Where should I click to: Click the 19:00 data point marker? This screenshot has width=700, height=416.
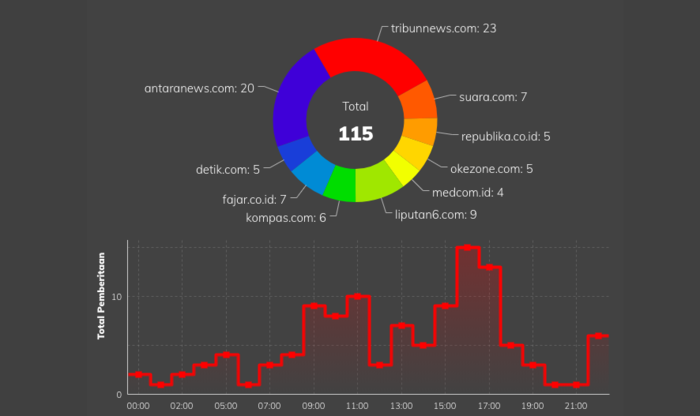(x=533, y=365)
